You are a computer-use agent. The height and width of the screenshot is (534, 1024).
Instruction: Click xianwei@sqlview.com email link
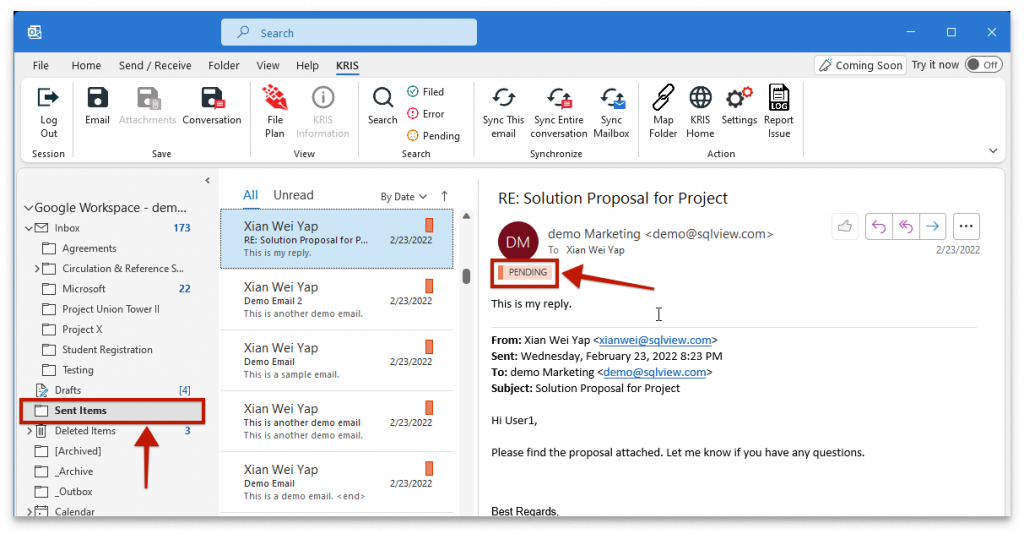[x=655, y=340]
